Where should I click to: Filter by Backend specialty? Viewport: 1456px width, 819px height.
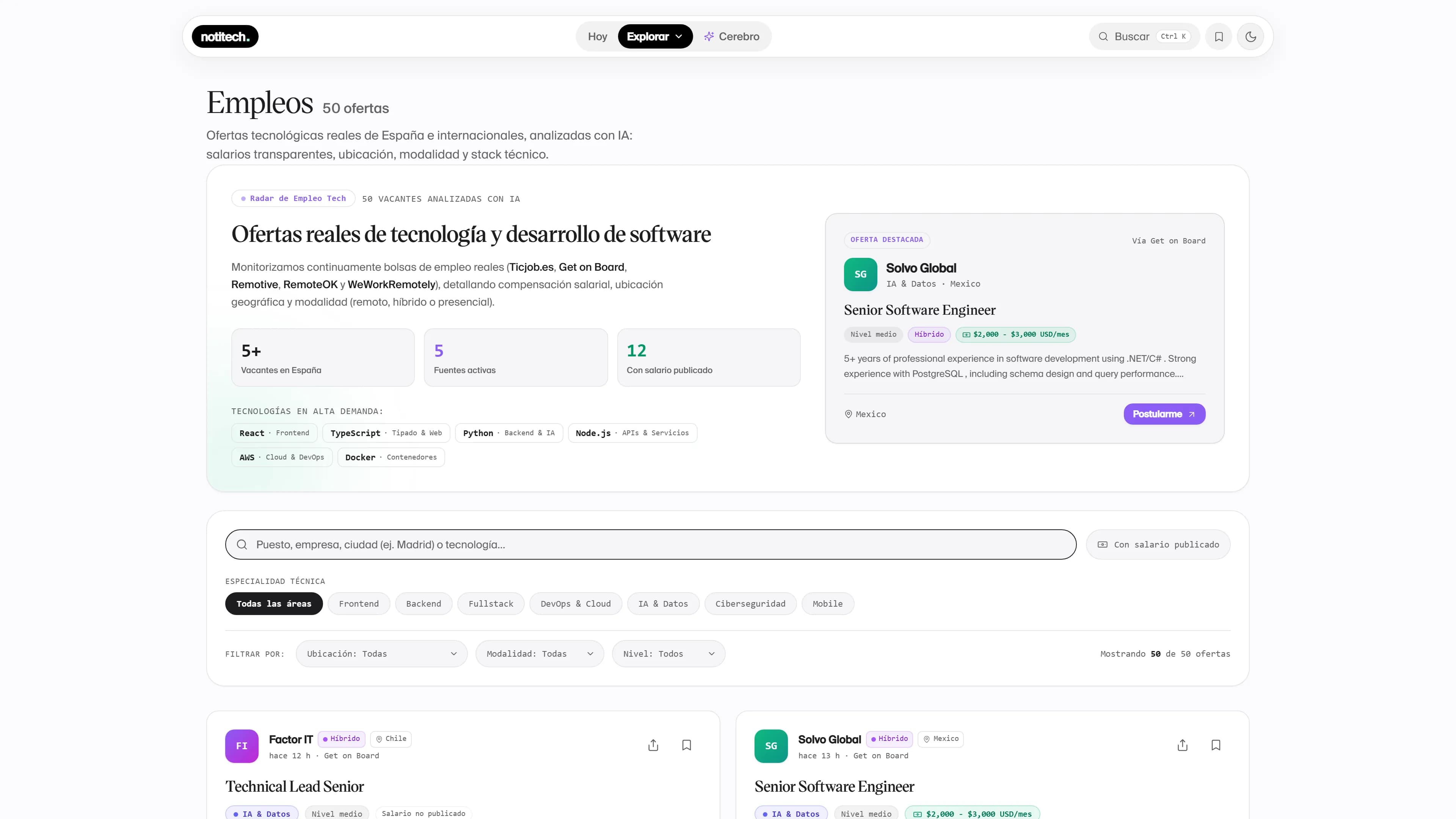pyautogui.click(x=424, y=604)
